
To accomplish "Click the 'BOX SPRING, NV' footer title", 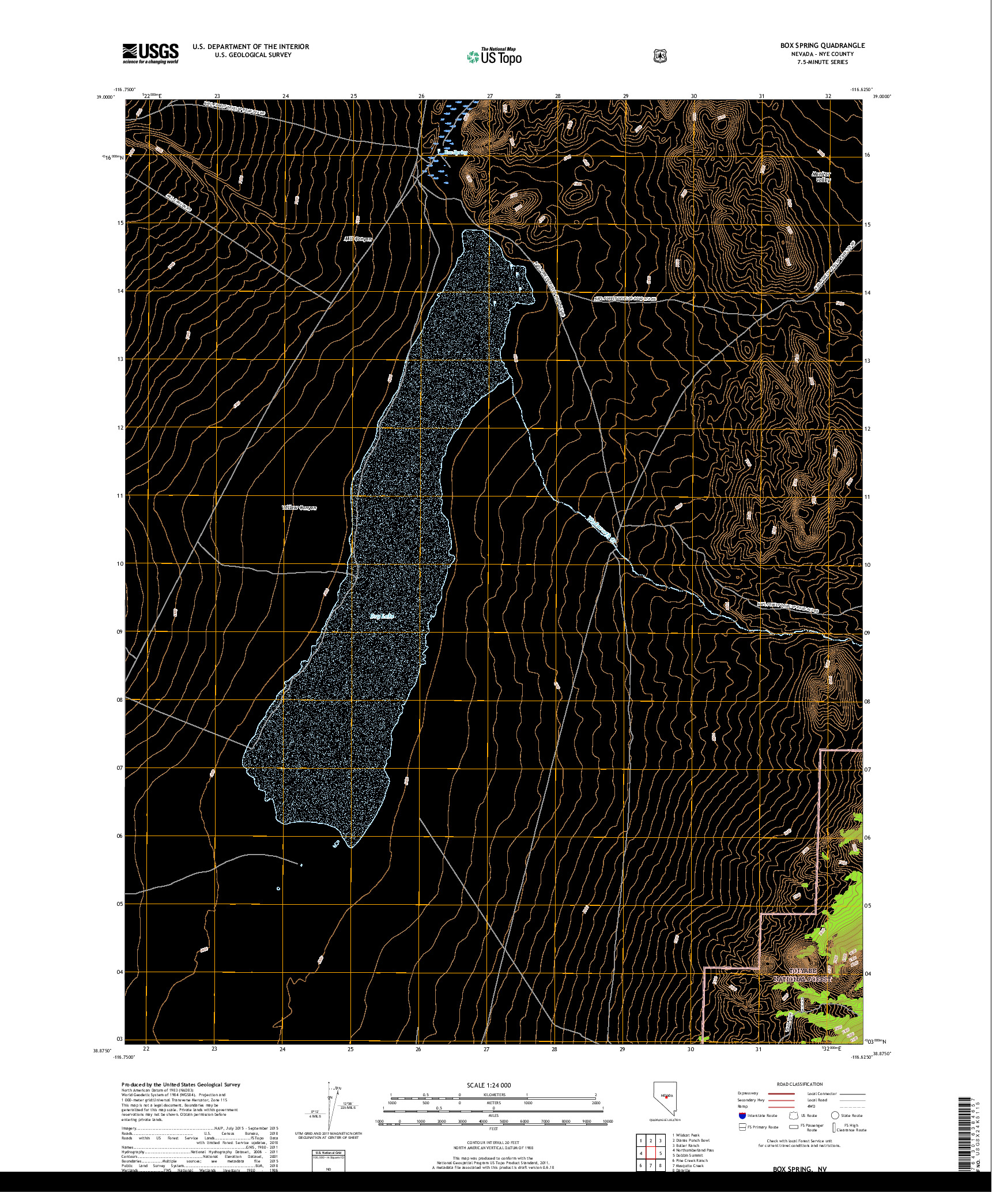I will click(x=800, y=1169).
